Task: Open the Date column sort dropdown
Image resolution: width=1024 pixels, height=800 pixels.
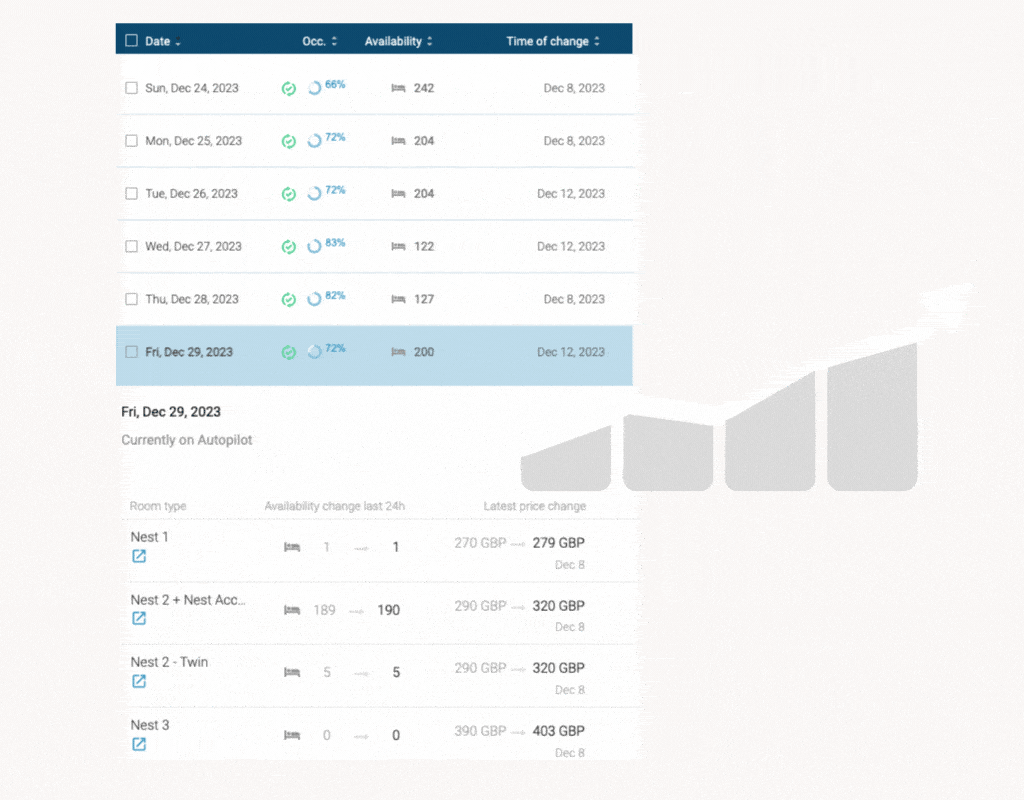Action: click(177, 41)
